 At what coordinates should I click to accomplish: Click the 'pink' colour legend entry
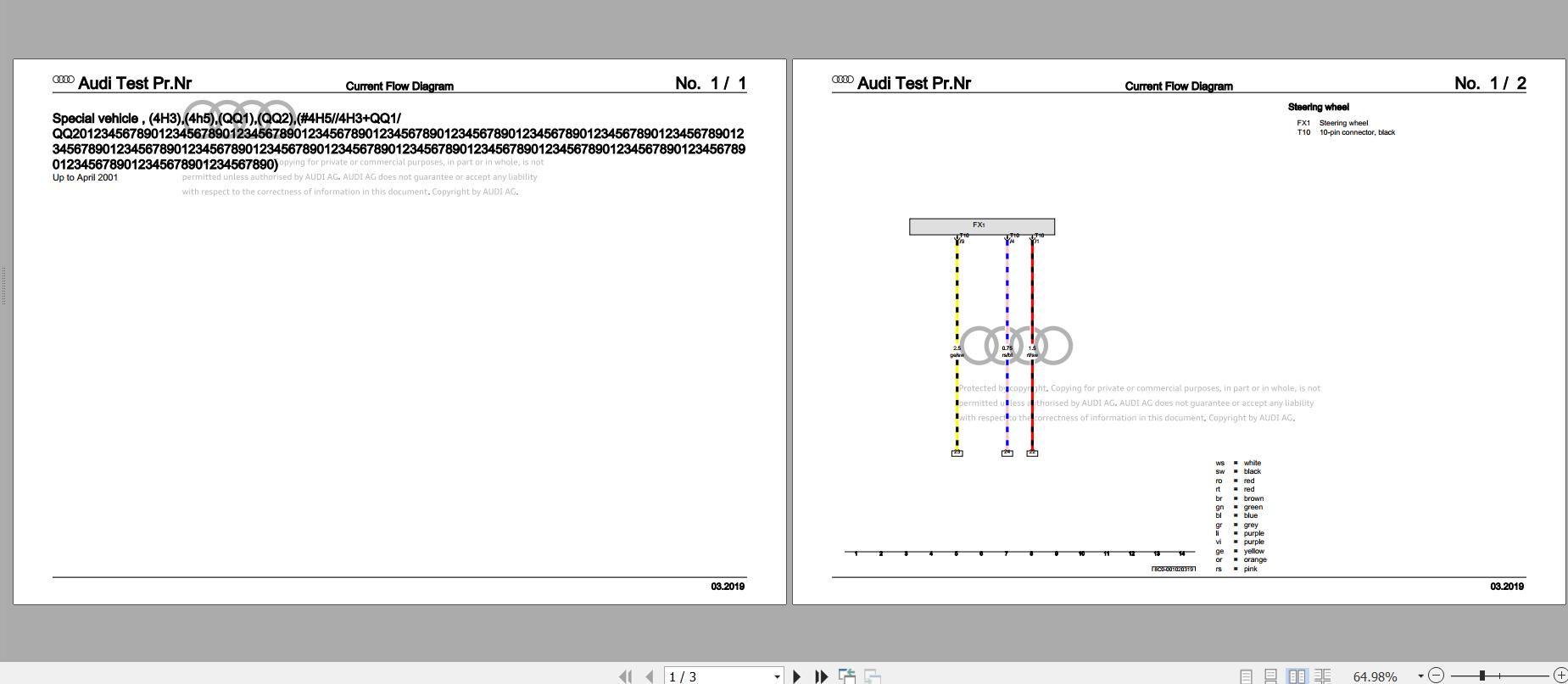[1250, 569]
